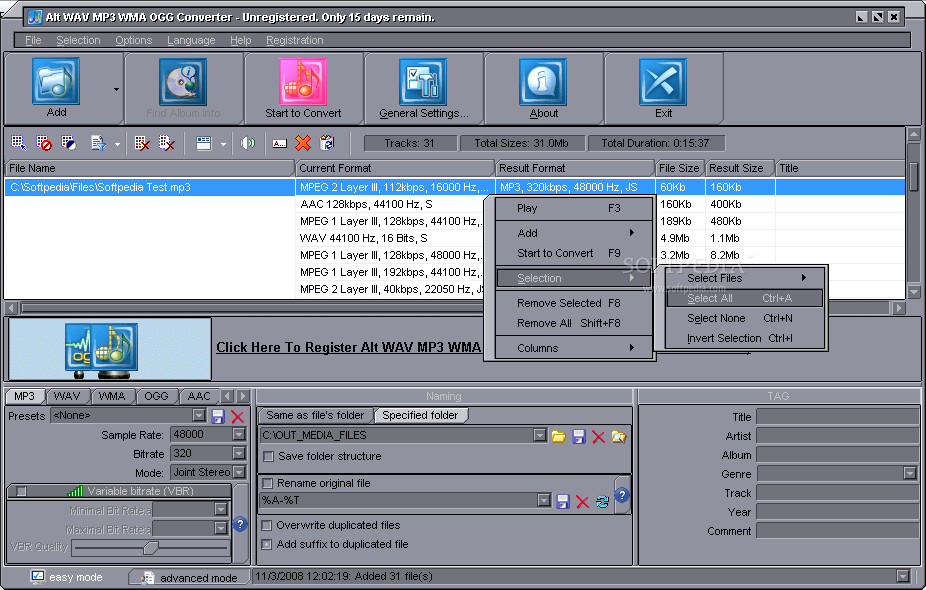This screenshot has height=590, width=926.
Task: Click the Artist tag input field
Action: (x=837, y=436)
